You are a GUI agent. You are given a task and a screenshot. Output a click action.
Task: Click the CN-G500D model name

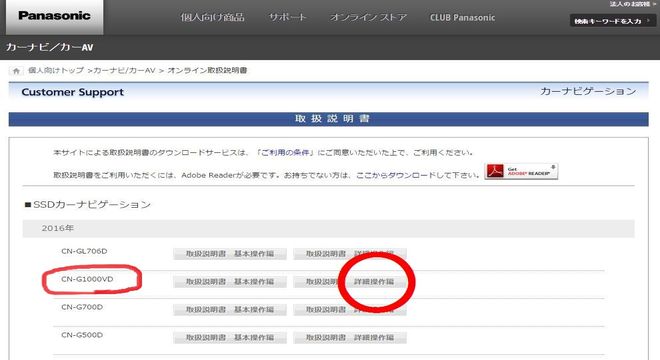click(x=82, y=335)
